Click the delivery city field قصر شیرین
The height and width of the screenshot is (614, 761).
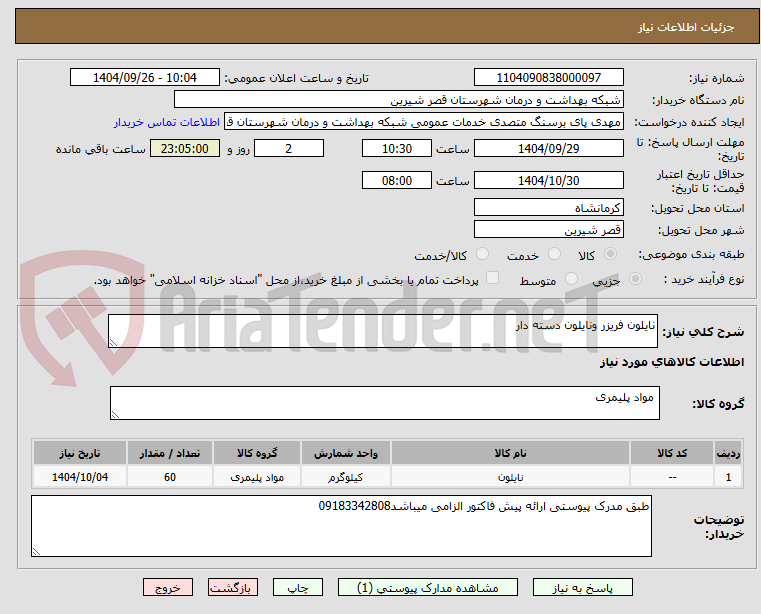[x=548, y=229]
